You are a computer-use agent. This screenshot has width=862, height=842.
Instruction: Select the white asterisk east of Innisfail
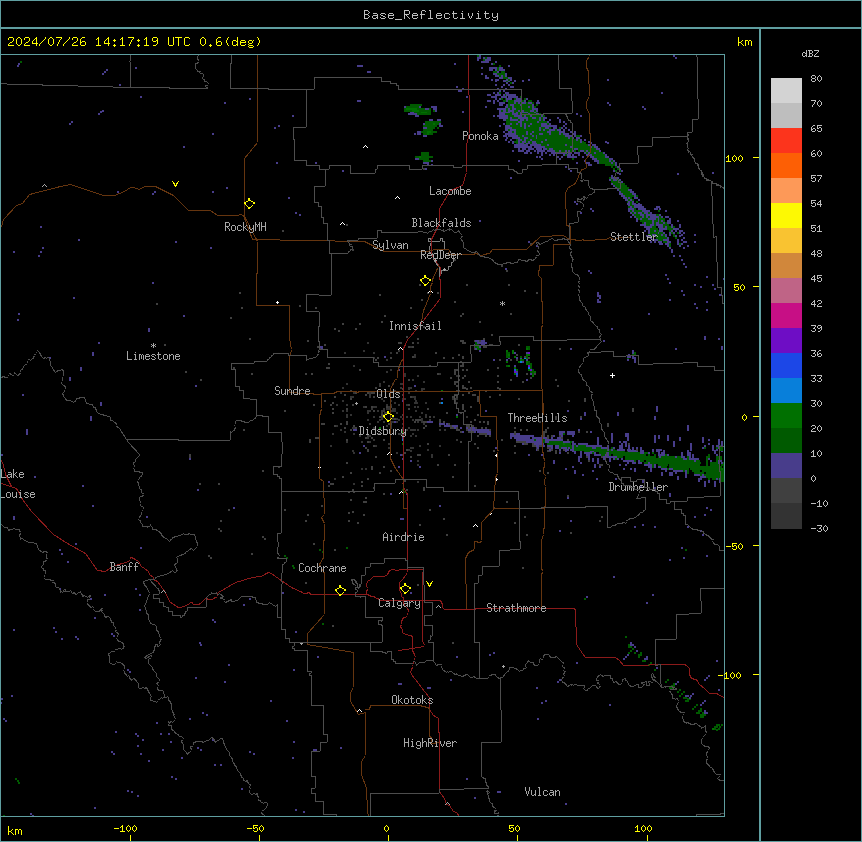(502, 303)
